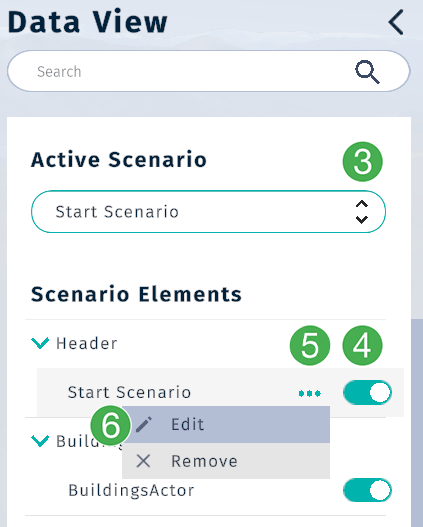Viewport: 423px width, 527px height.
Task: Click the up-down stepper arrows of scenario selector
Action: pyautogui.click(x=362, y=212)
